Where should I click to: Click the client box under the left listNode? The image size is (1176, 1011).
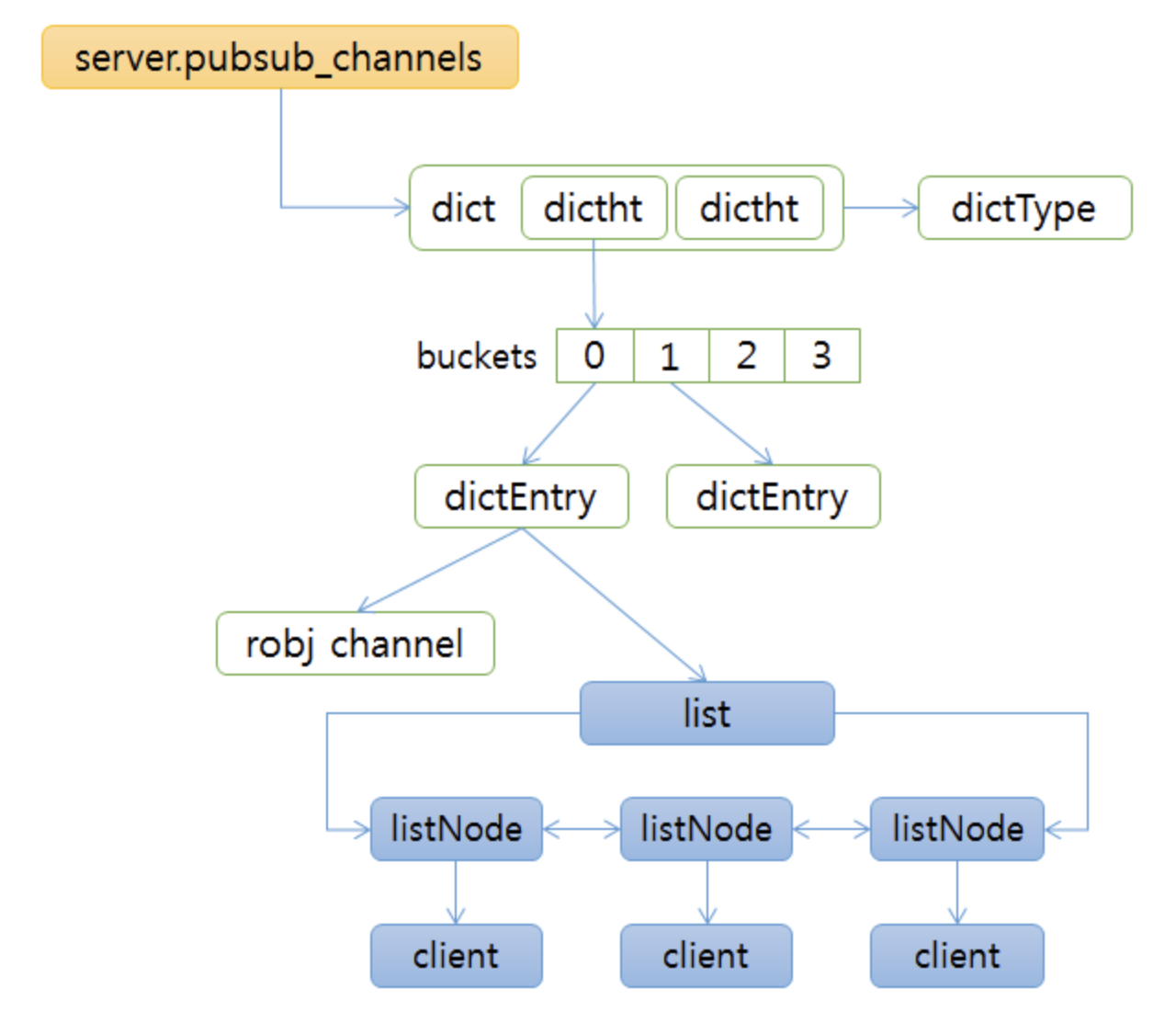(x=457, y=956)
